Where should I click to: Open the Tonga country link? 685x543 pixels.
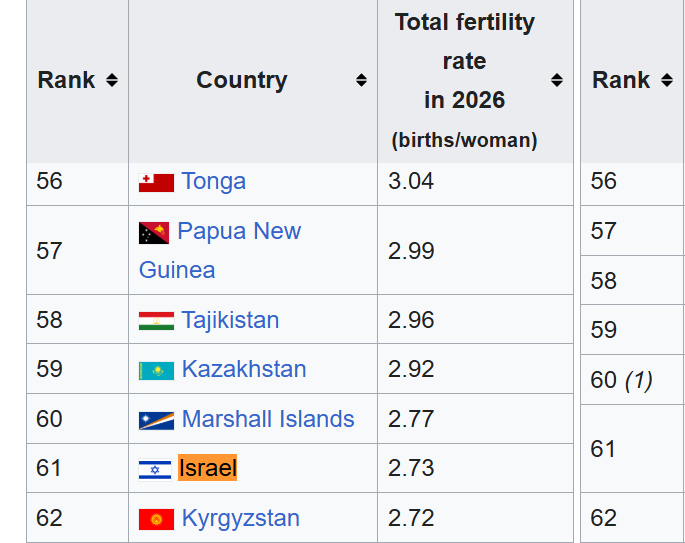click(x=214, y=181)
